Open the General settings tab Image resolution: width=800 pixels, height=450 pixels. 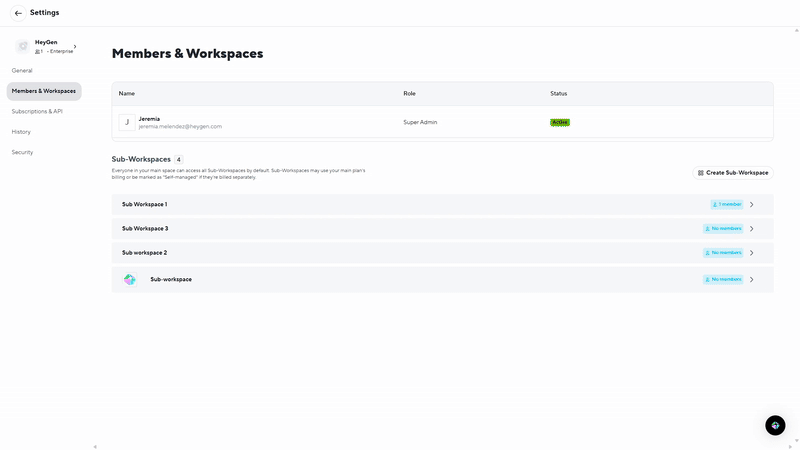click(22, 71)
